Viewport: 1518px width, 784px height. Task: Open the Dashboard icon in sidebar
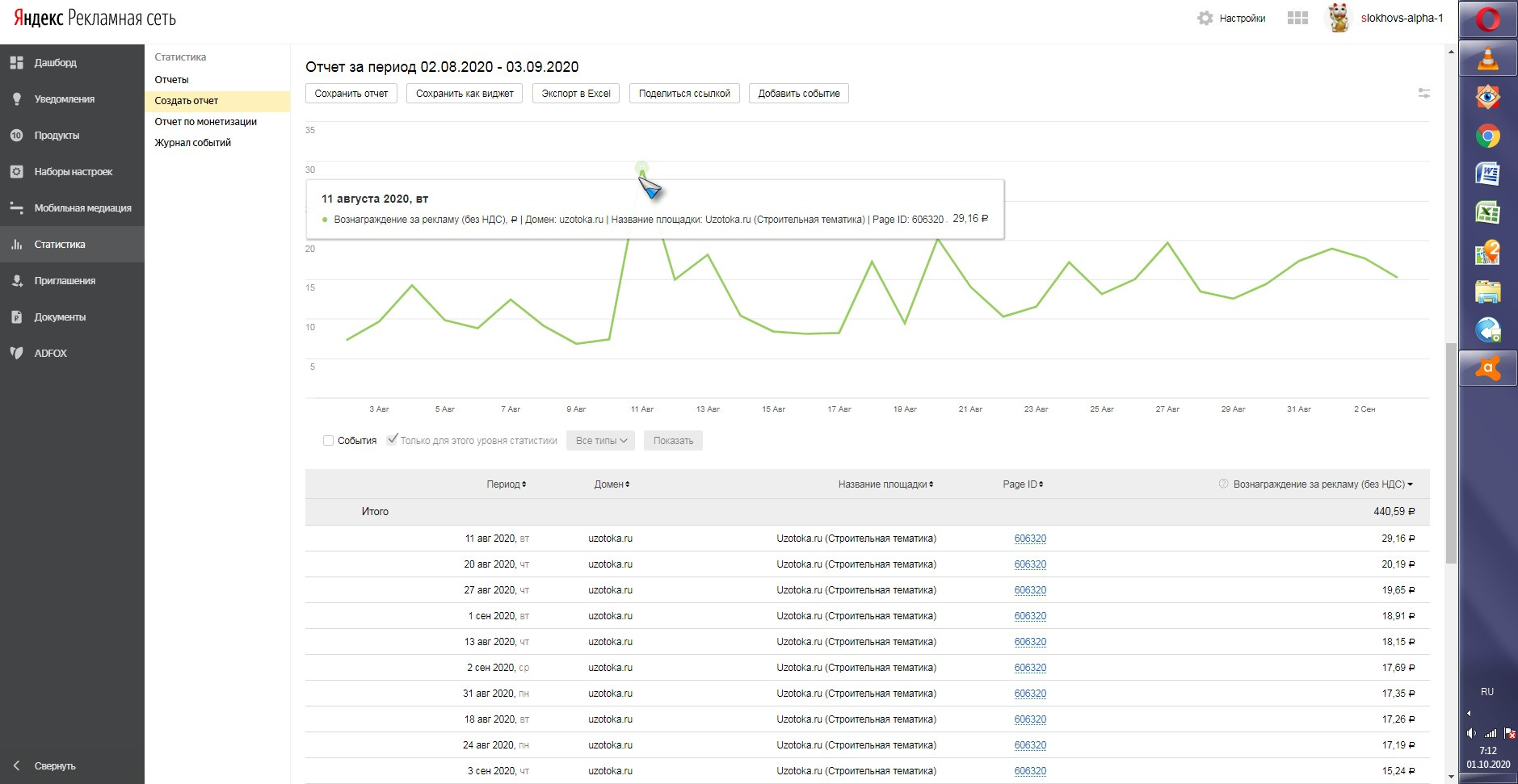tap(16, 62)
